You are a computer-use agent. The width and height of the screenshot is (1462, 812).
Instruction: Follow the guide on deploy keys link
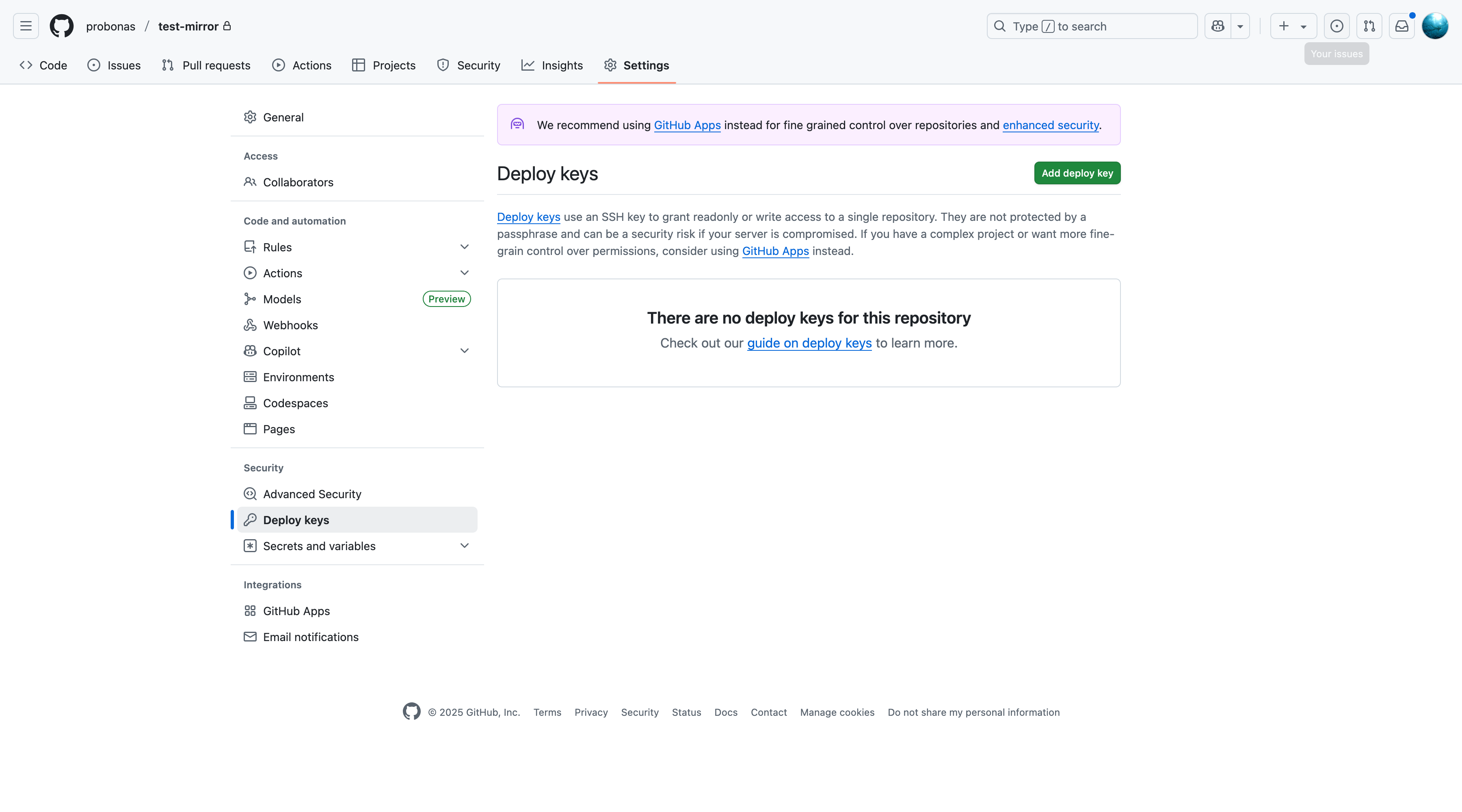point(809,343)
